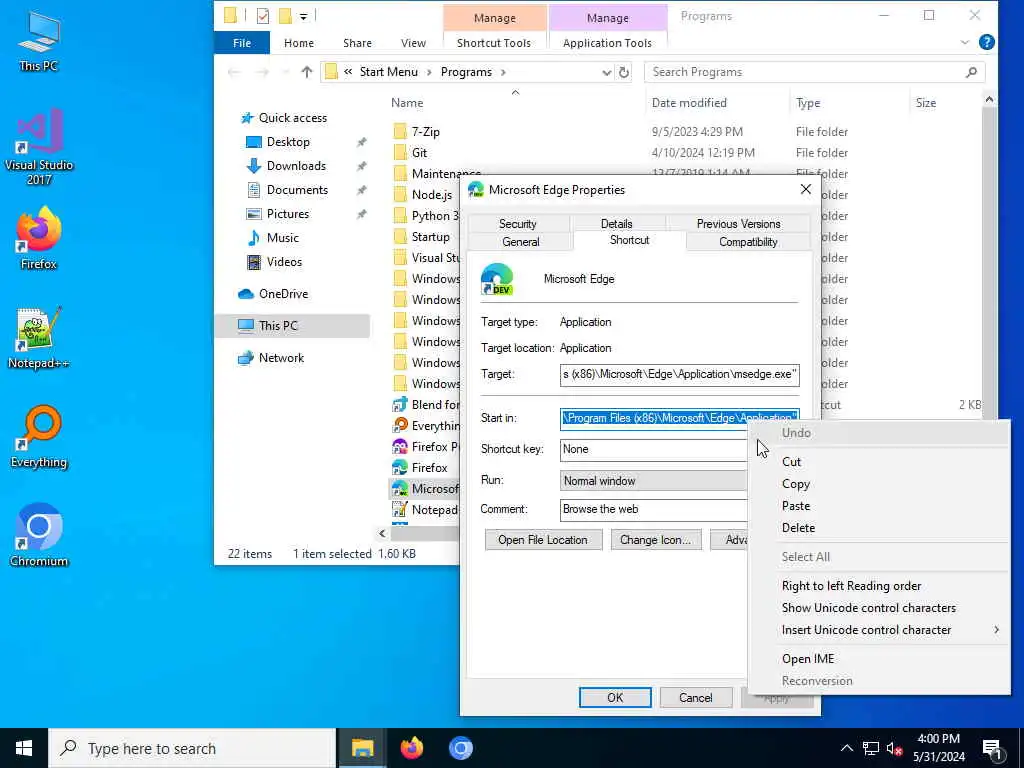The height and width of the screenshot is (768, 1024).
Task: Choose Copy from the context menu
Action: [x=878, y=484]
